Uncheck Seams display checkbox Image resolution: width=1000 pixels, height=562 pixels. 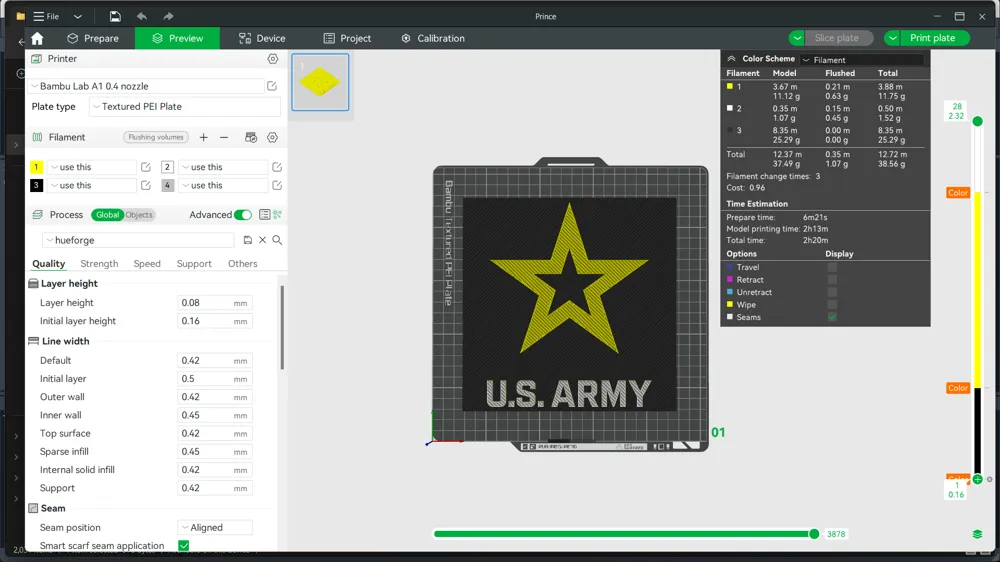coord(832,317)
